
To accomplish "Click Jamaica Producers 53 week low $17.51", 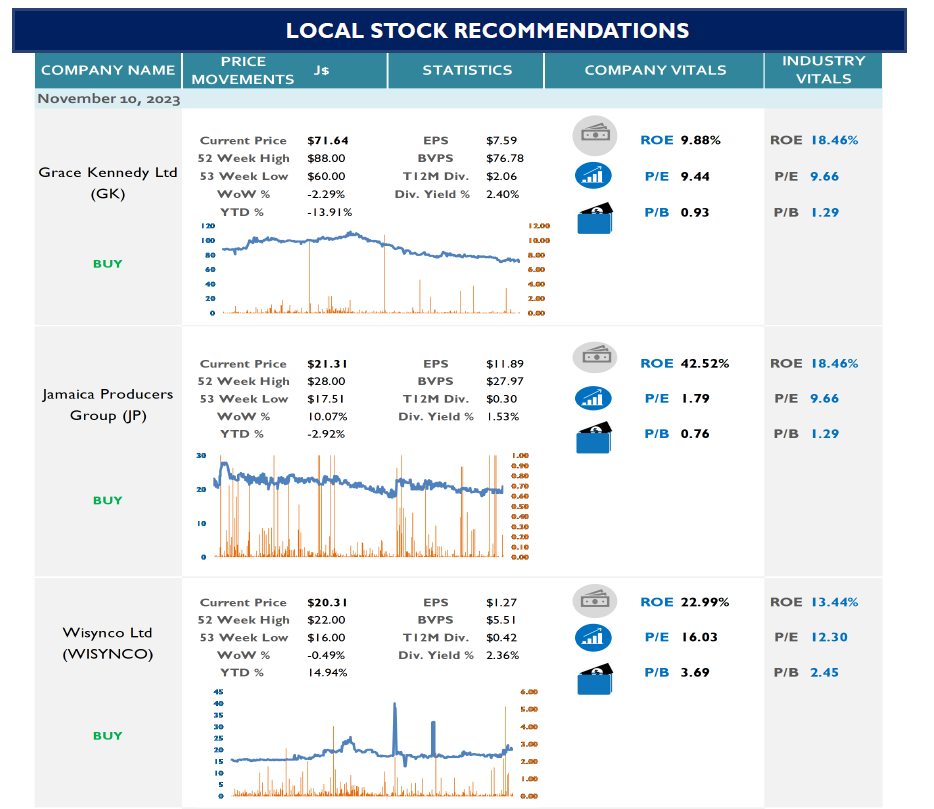I will (325, 399).
